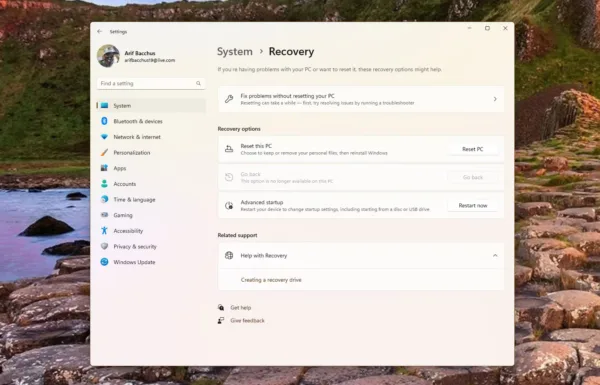Open Creating a recovery drive link
Screen dimensions: 600x385
(271, 280)
